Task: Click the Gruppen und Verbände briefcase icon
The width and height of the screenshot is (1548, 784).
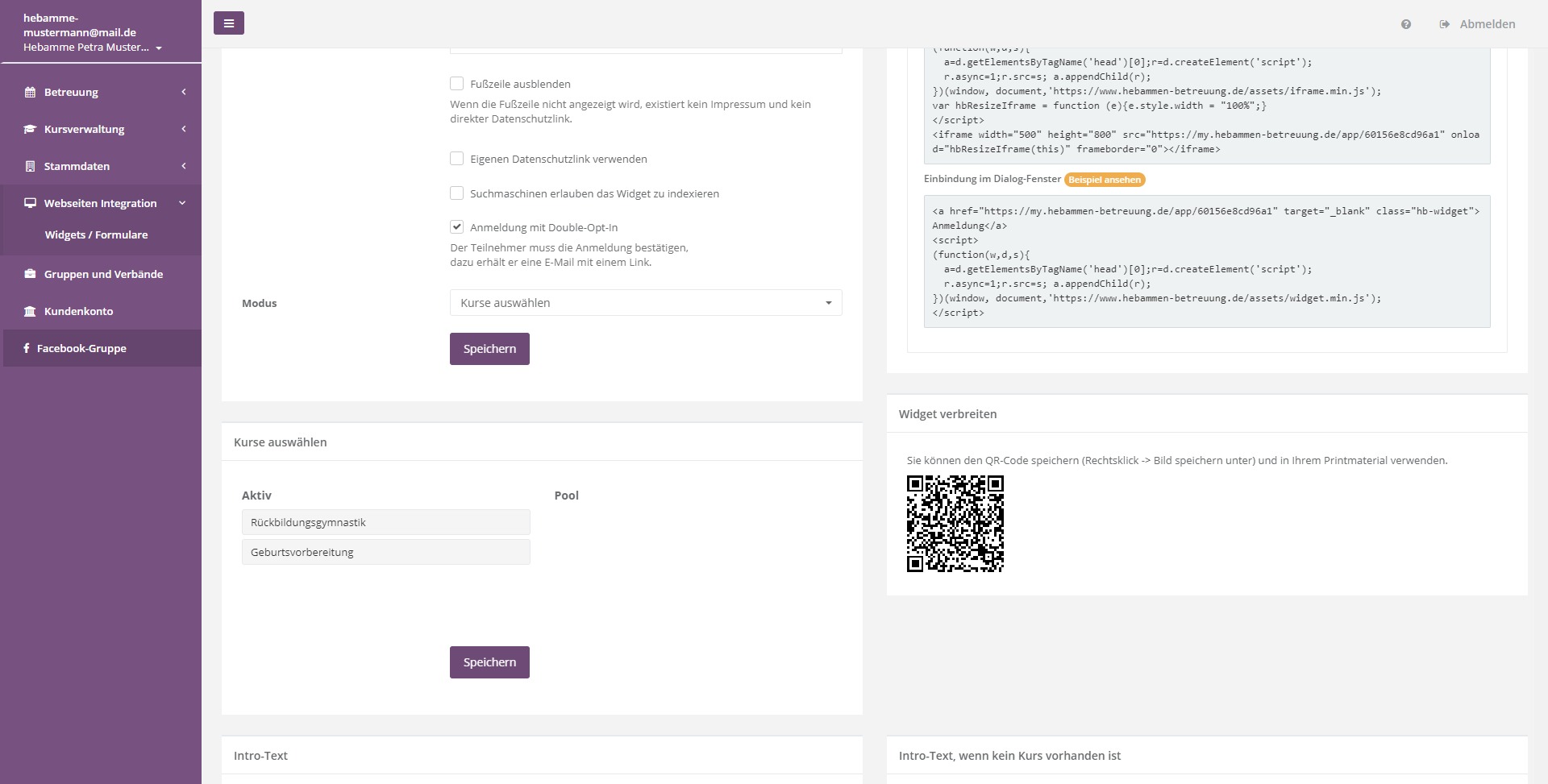Action: tap(30, 274)
